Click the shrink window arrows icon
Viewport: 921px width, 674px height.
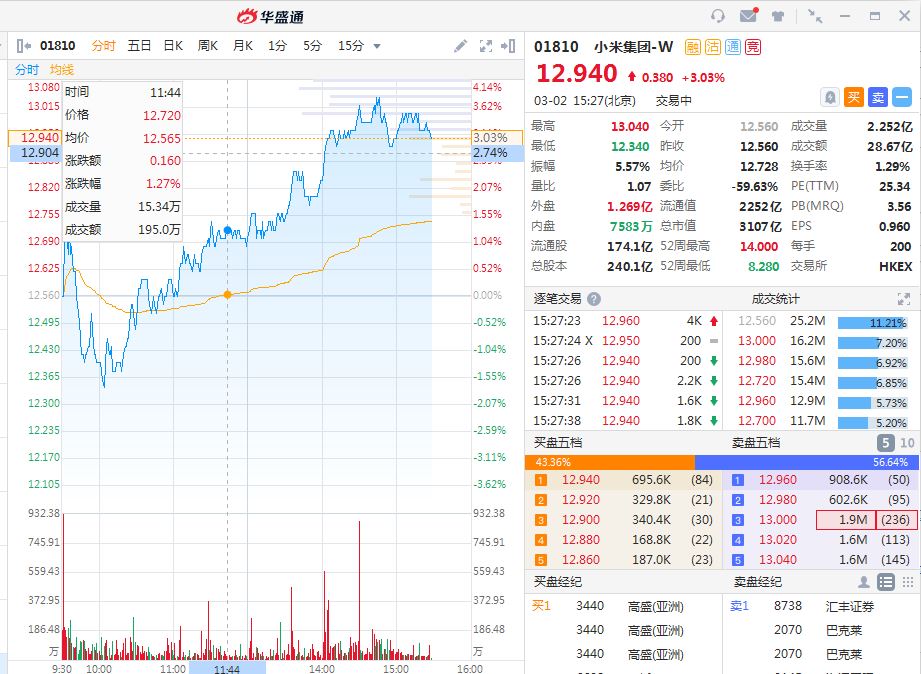click(x=815, y=16)
